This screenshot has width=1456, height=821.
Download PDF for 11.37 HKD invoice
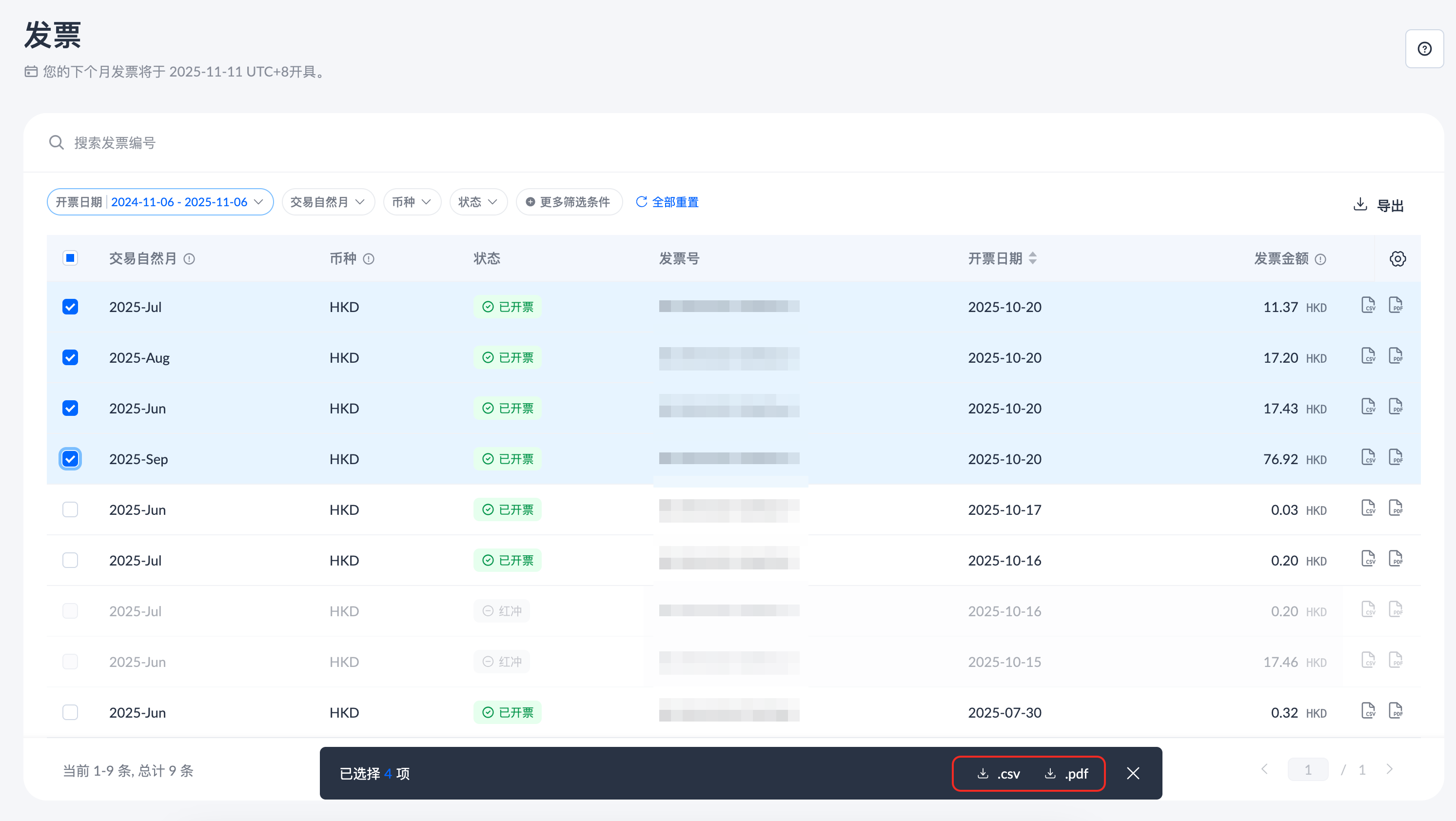point(1395,305)
